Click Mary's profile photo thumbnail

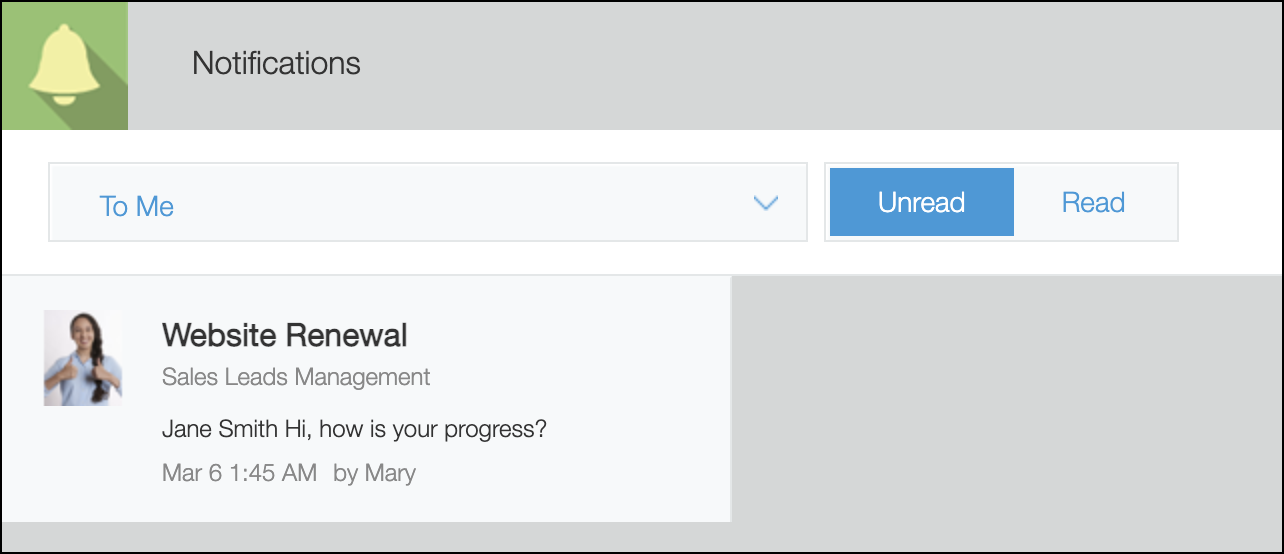pos(83,358)
